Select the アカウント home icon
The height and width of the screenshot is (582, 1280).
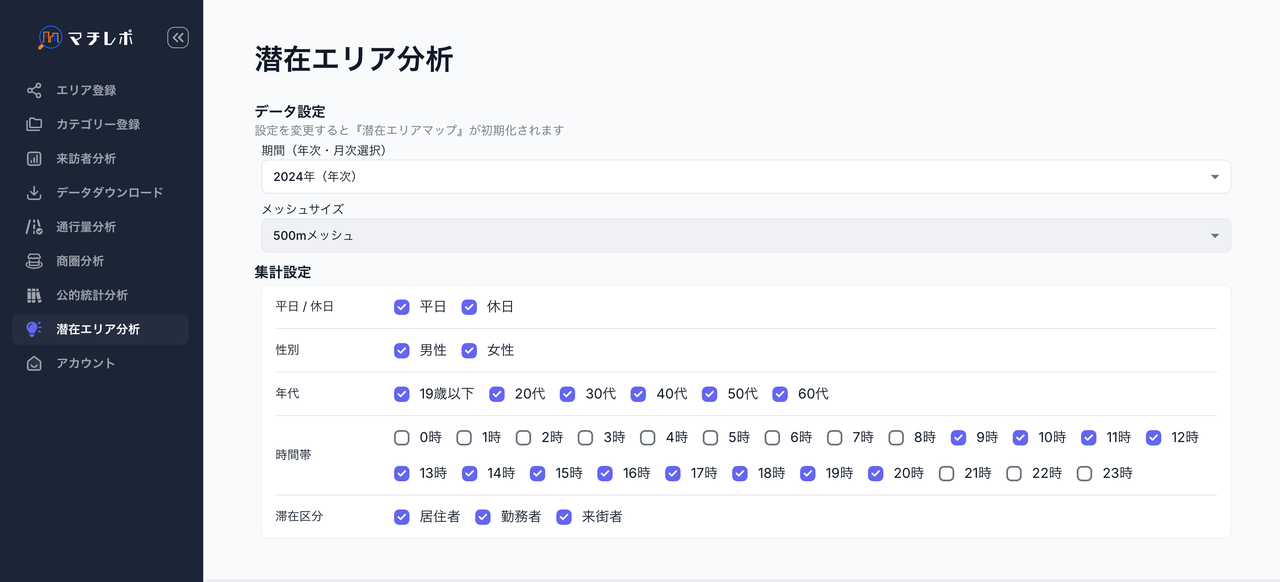coord(32,363)
